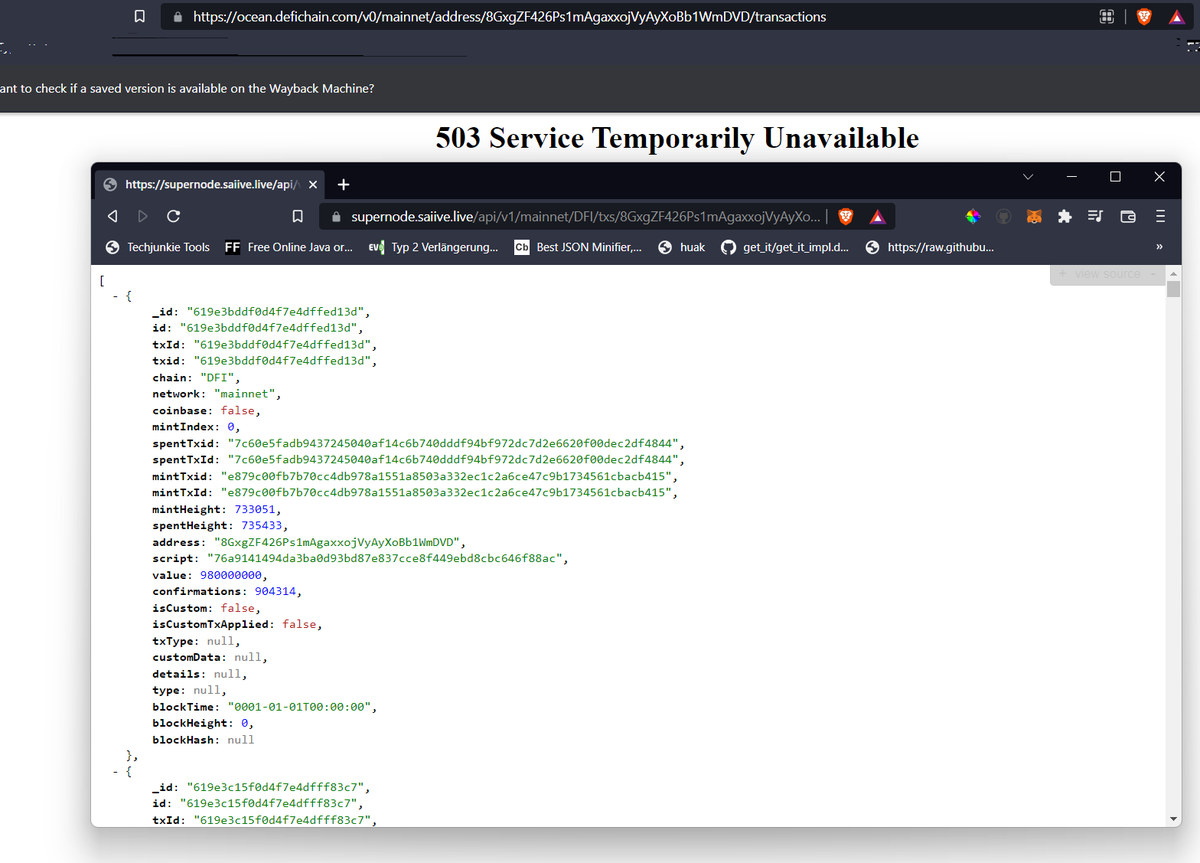Bookmark the supernode.saiive.live page
Viewport: 1200px width, 863px height.
coord(297,216)
